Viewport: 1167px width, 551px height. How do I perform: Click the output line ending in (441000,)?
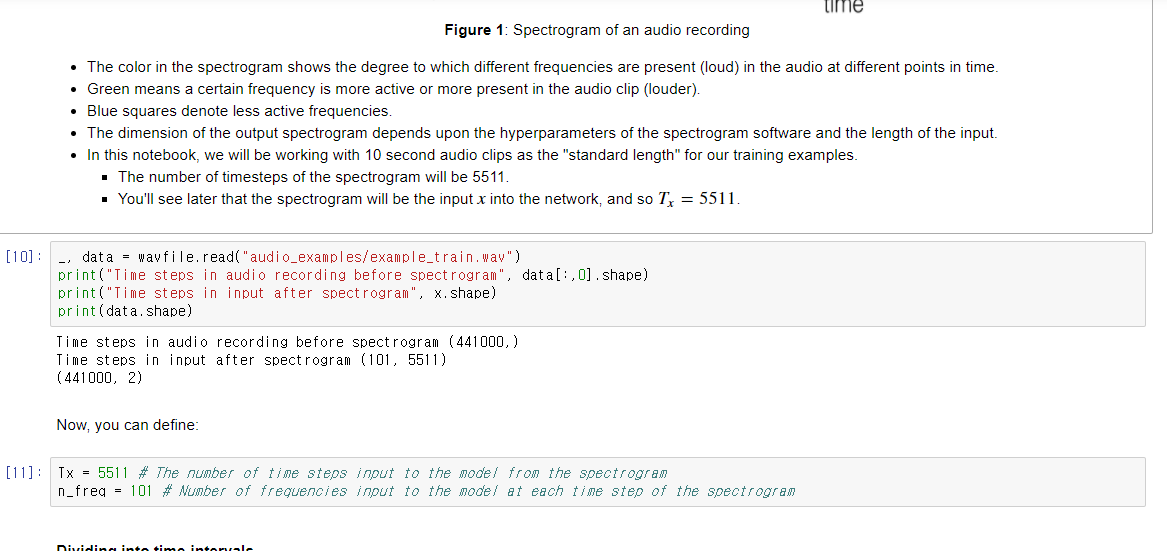pyautogui.click(x=287, y=342)
